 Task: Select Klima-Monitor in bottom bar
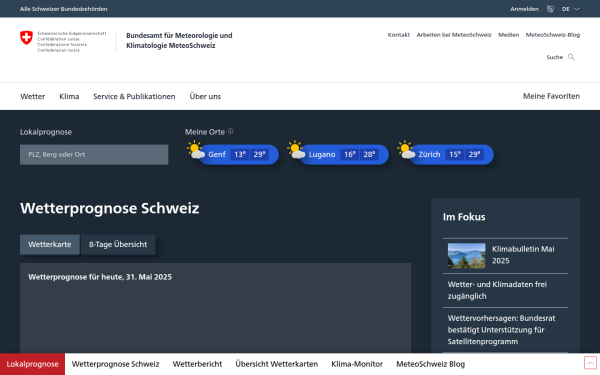(357, 364)
